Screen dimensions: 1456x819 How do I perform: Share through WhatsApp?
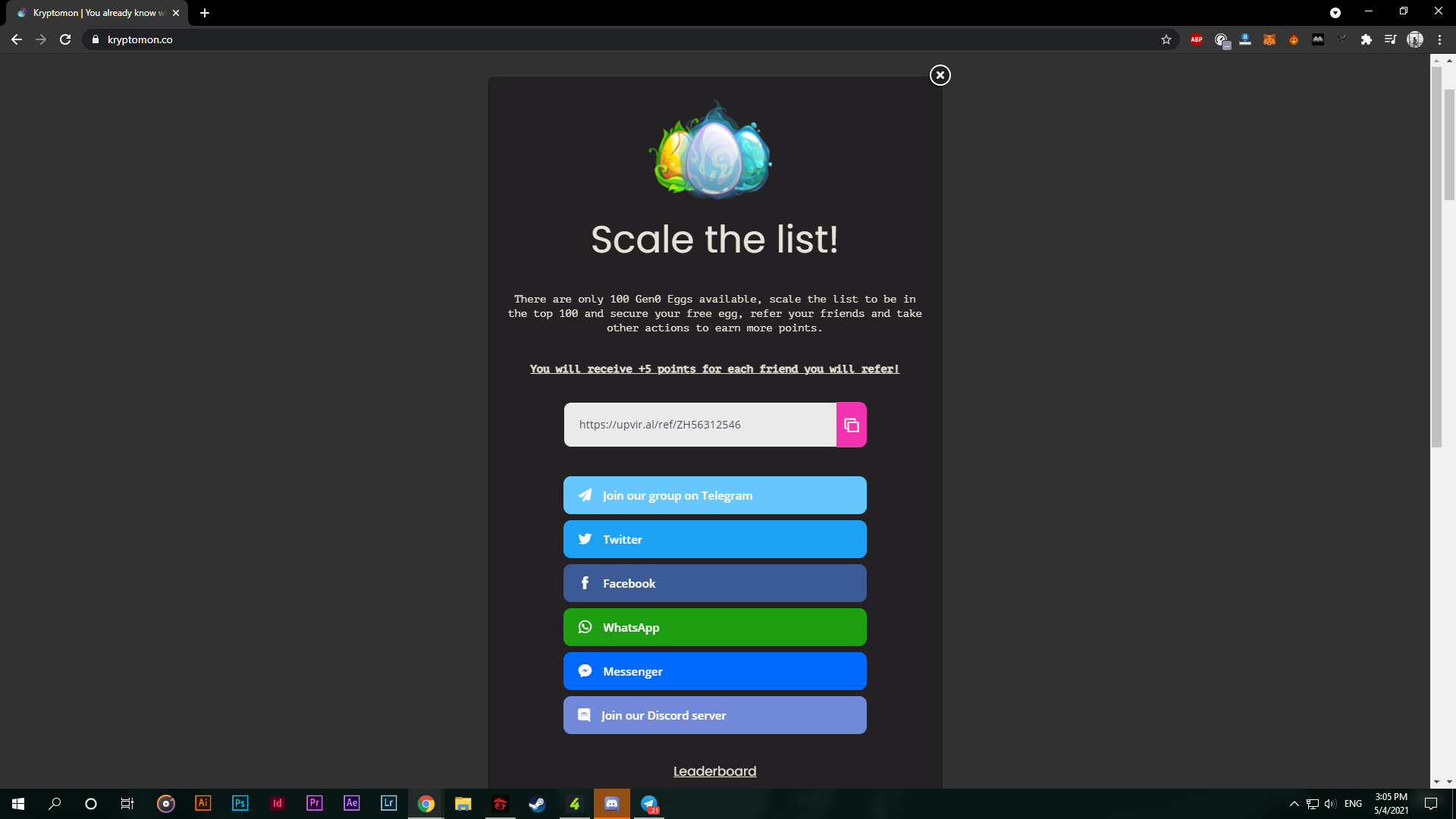coord(714,627)
